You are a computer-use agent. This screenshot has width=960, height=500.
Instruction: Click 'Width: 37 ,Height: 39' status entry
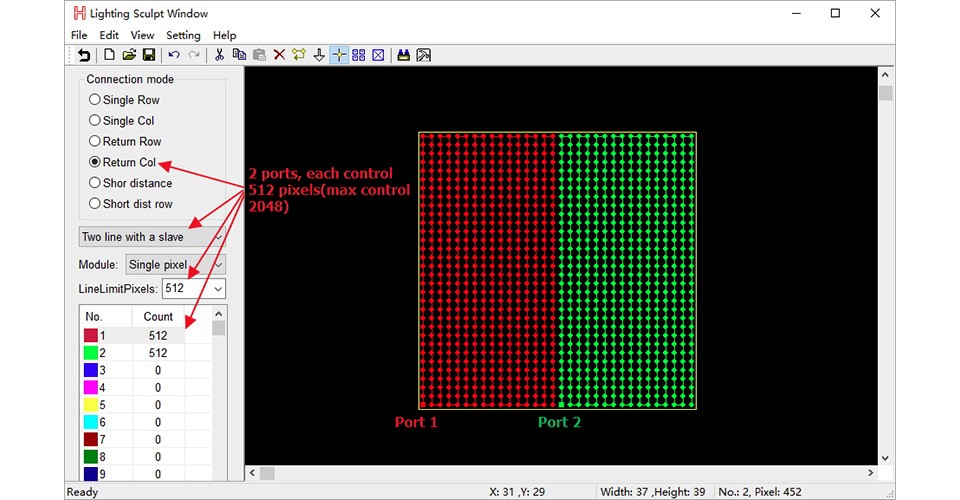coord(653,491)
